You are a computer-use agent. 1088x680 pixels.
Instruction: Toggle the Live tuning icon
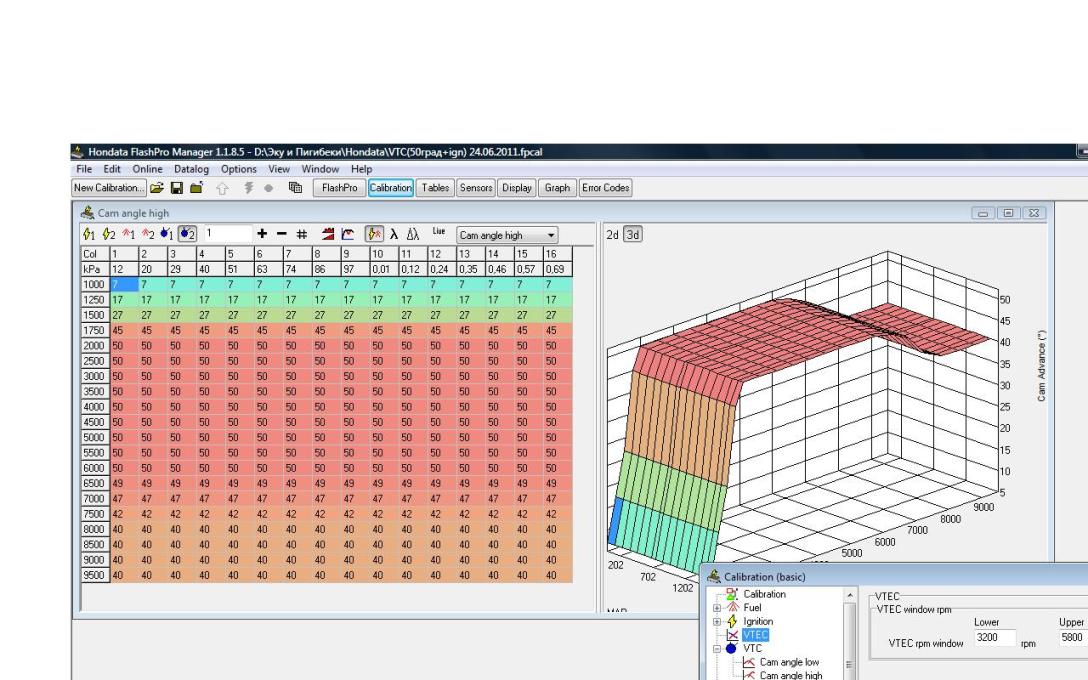click(x=439, y=232)
